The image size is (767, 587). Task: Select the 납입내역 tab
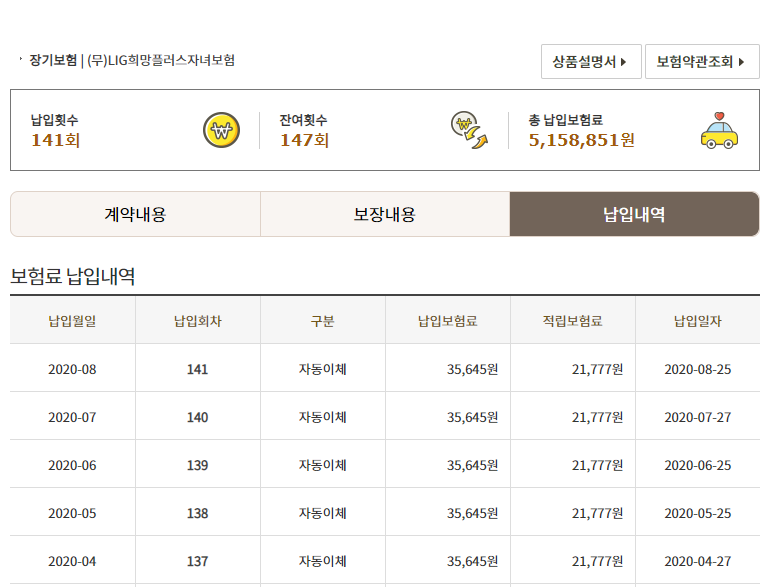(x=634, y=214)
